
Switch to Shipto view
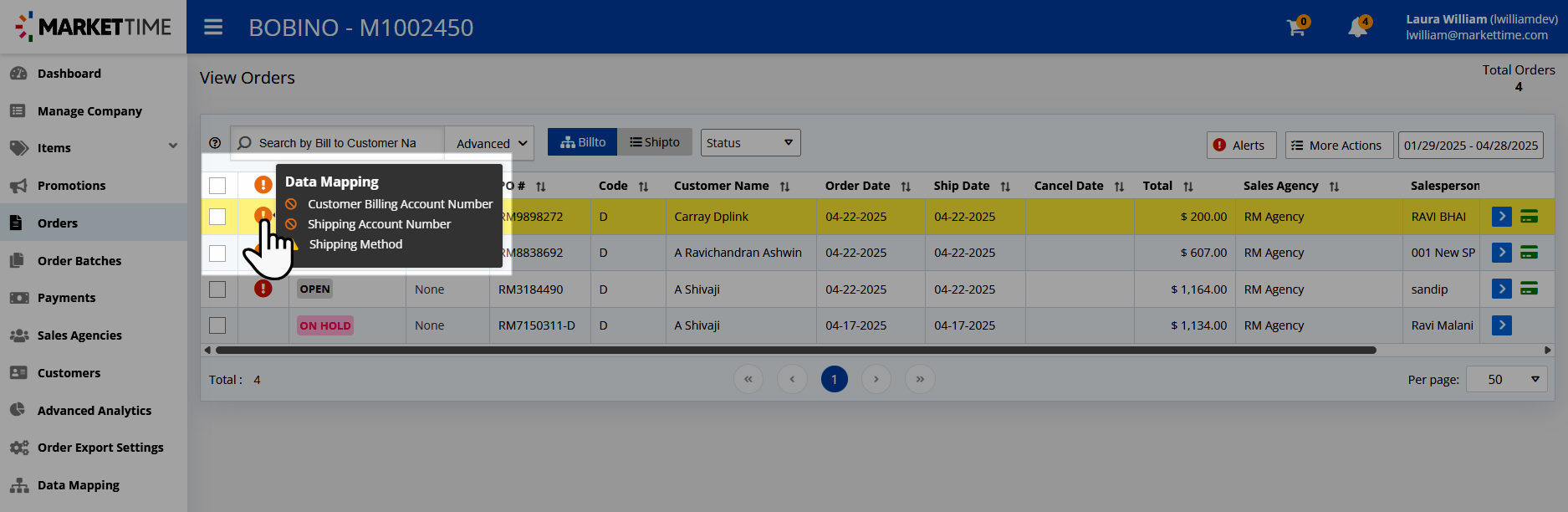coord(655,142)
